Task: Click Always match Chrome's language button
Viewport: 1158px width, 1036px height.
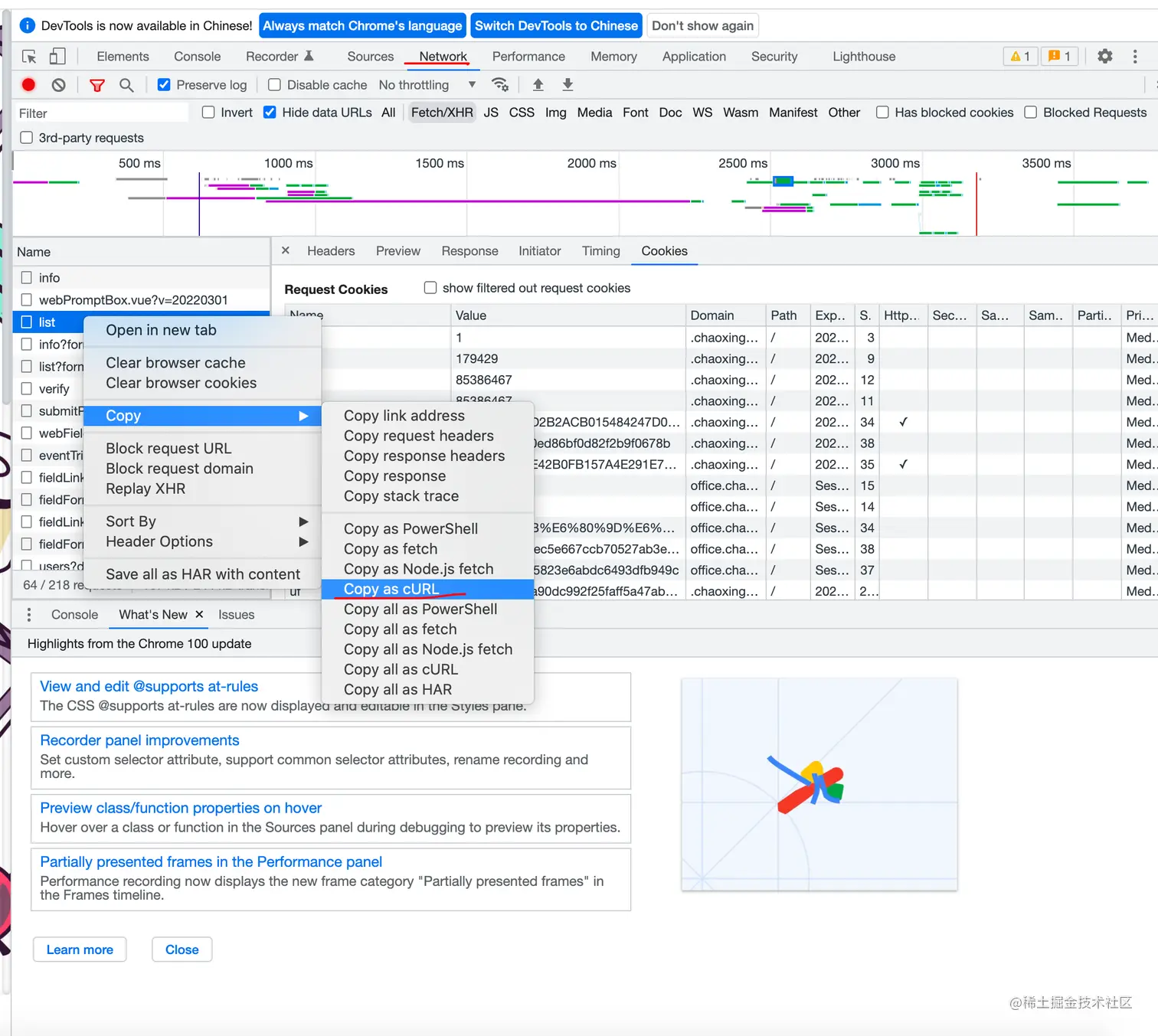Action: click(362, 26)
